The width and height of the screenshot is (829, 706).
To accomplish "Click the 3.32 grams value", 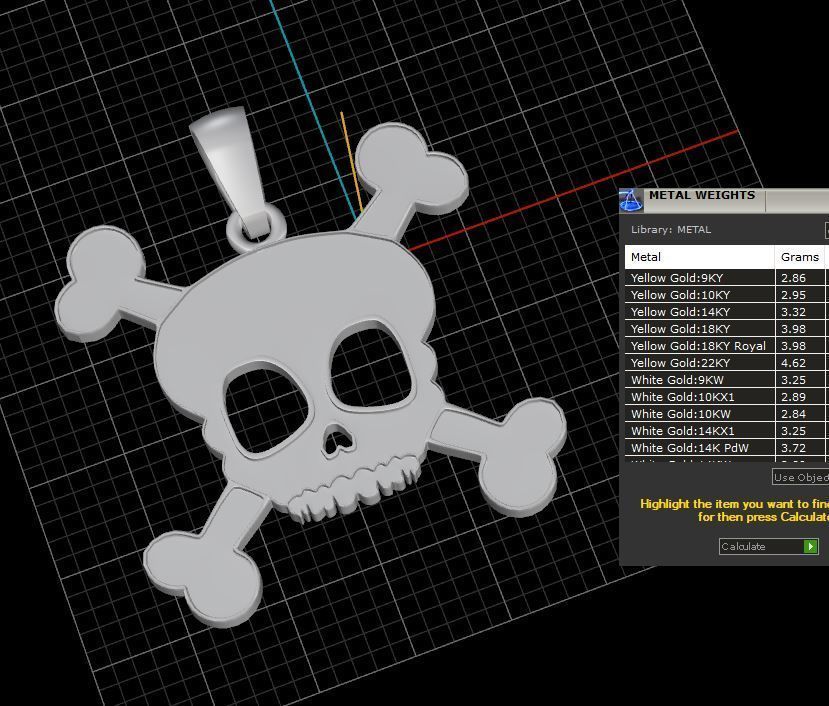I will [794, 311].
